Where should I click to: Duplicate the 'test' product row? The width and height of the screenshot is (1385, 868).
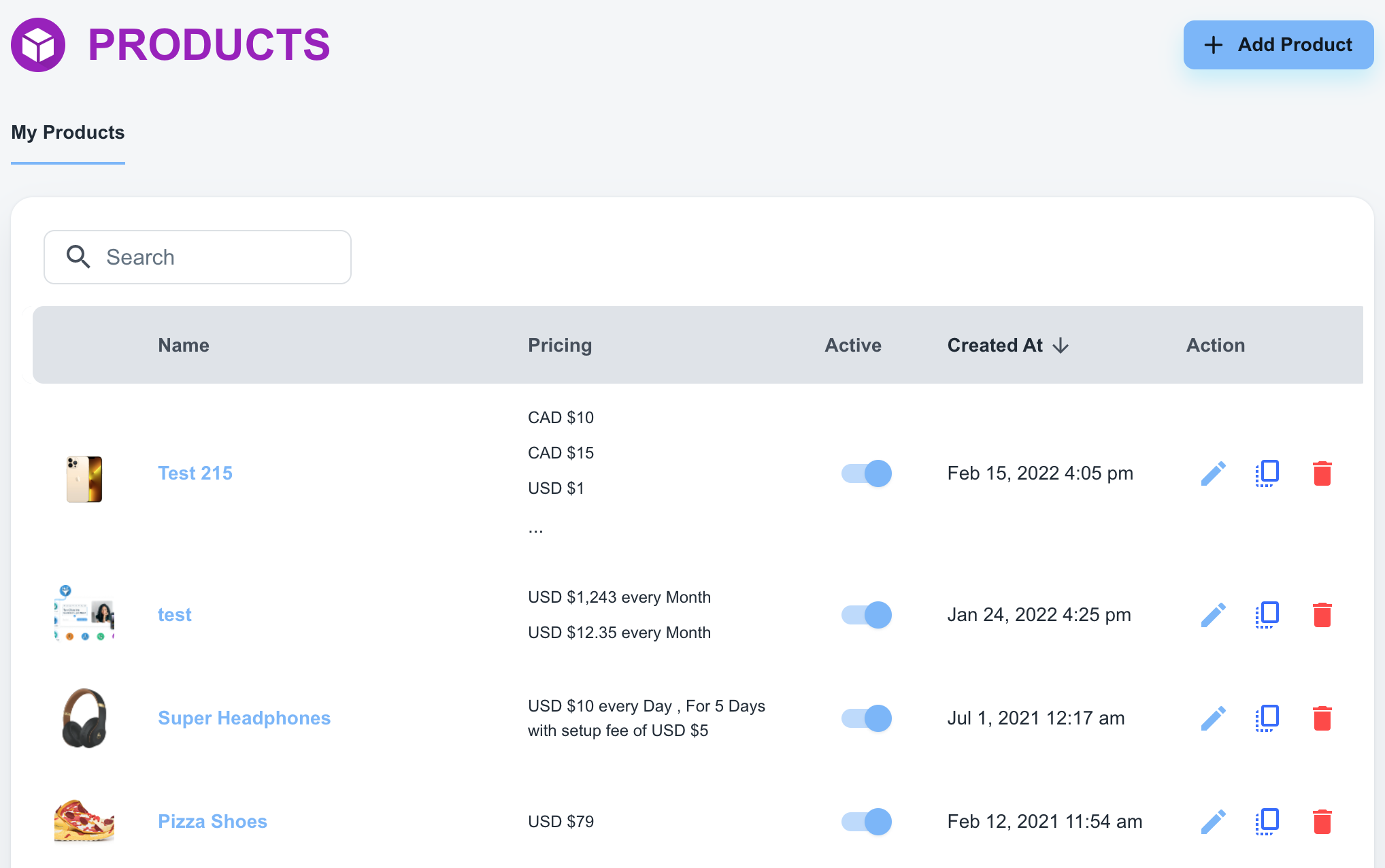(1267, 615)
